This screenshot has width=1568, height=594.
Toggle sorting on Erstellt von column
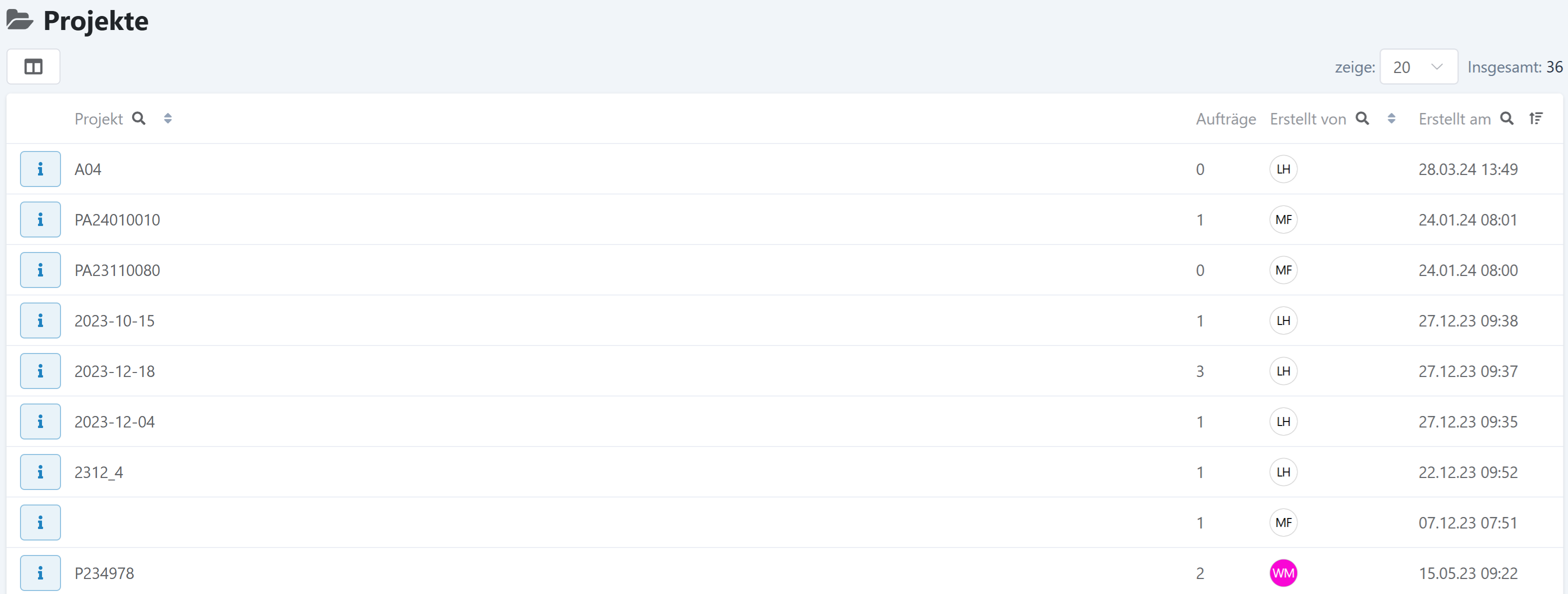point(1391,118)
